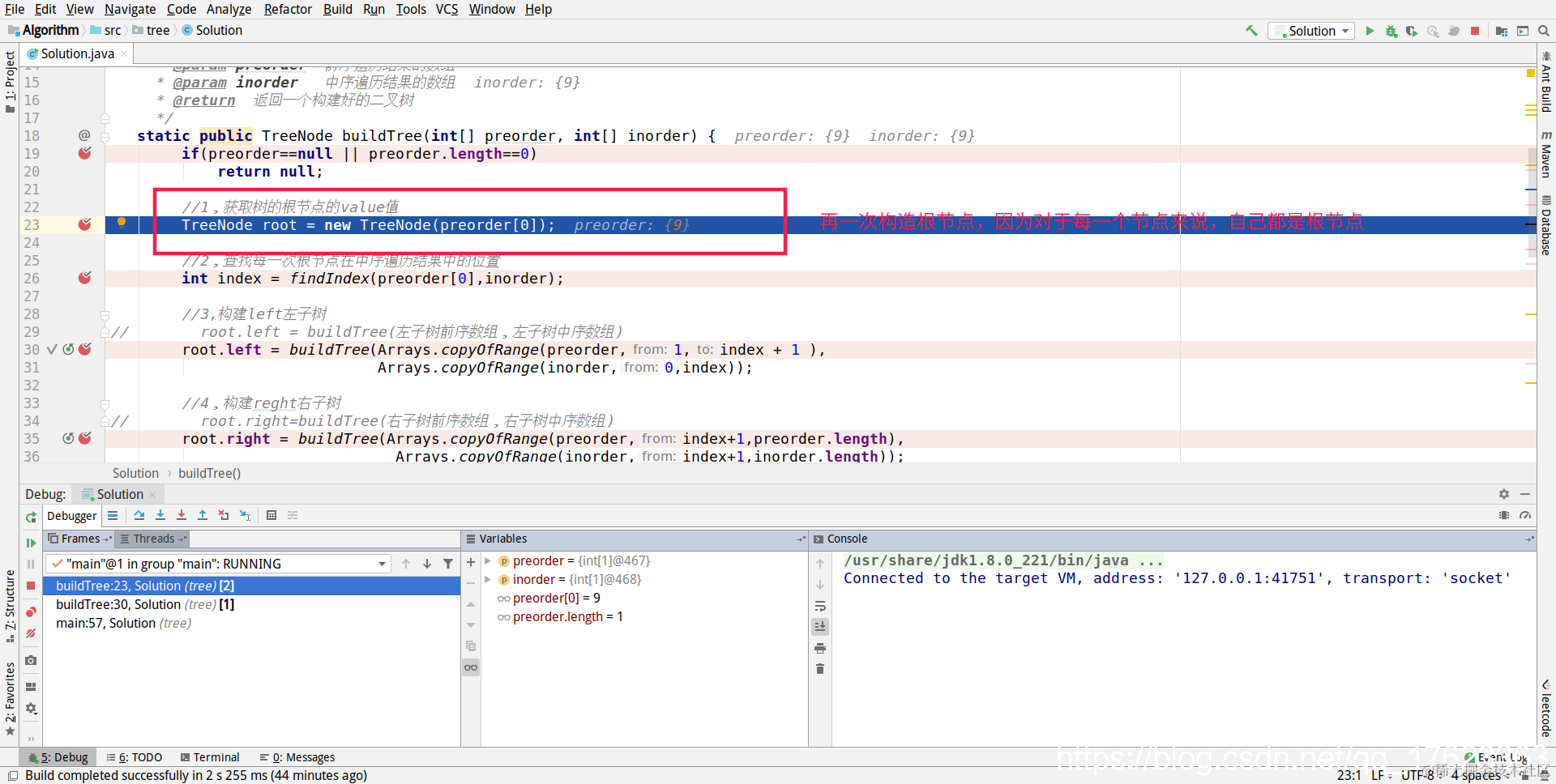This screenshot has height=784, width=1556.
Task: Open Project Structure dialog icon
Action: click(x=1502, y=31)
